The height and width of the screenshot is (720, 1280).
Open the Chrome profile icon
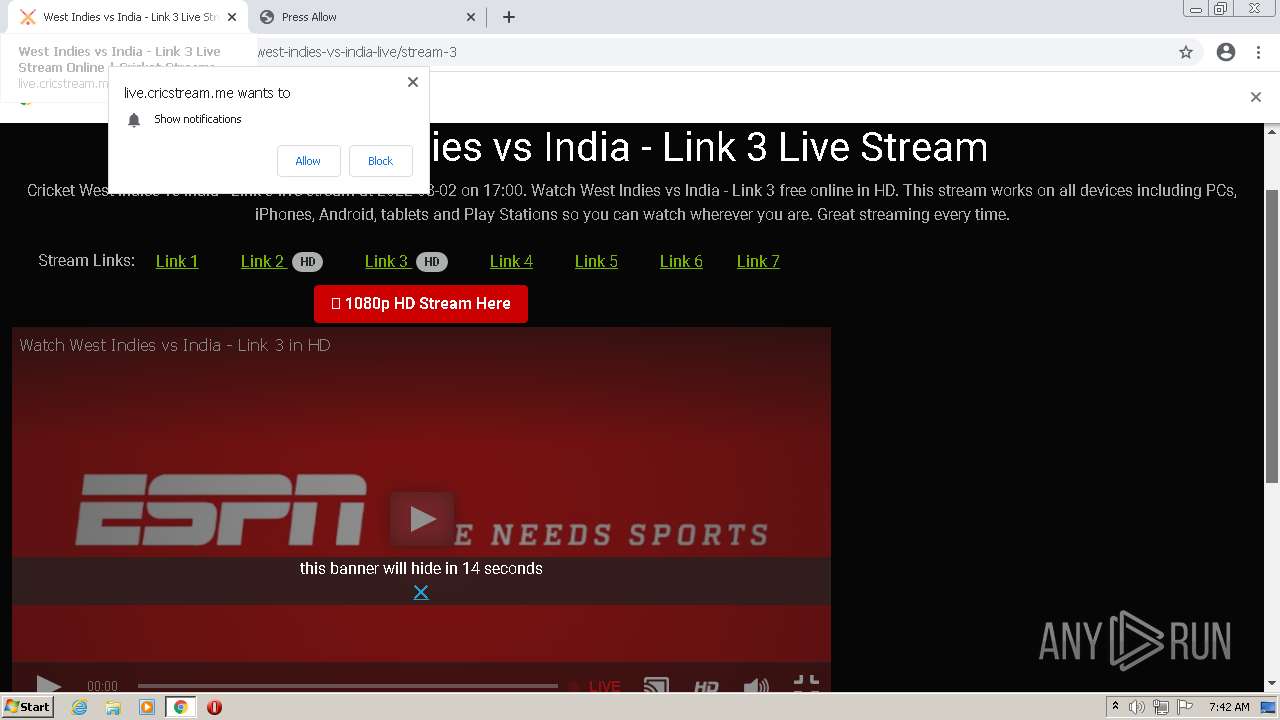(1226, 52)
